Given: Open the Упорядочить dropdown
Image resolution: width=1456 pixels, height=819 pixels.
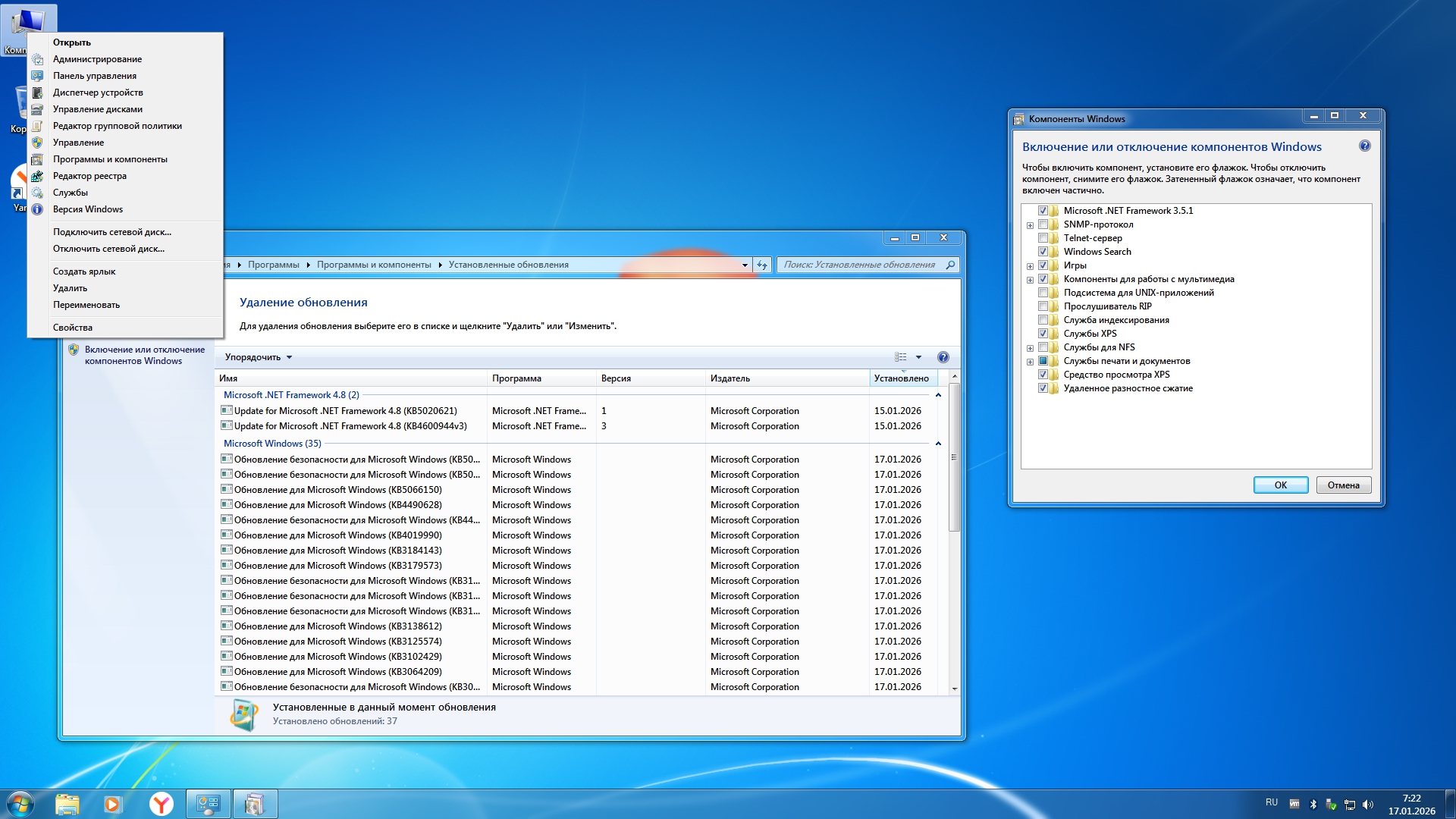Looking at the screenshot, I should pos(258,357).
